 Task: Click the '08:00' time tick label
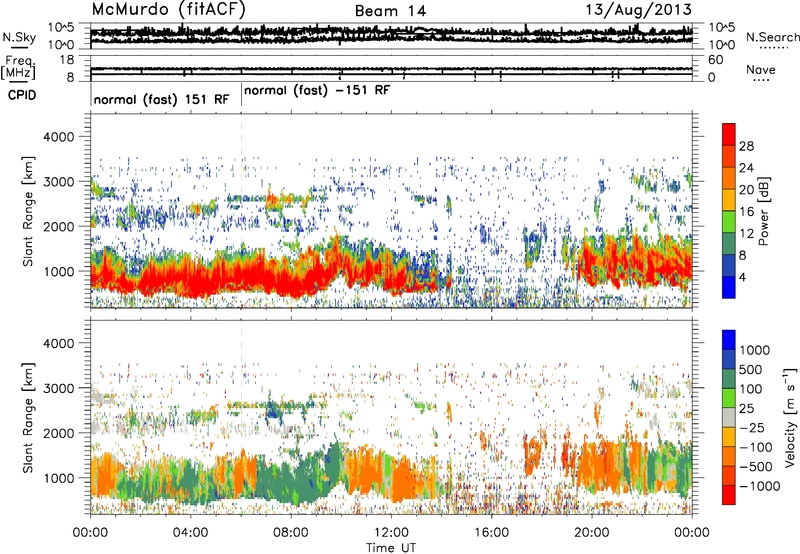[x=291, y=533]
